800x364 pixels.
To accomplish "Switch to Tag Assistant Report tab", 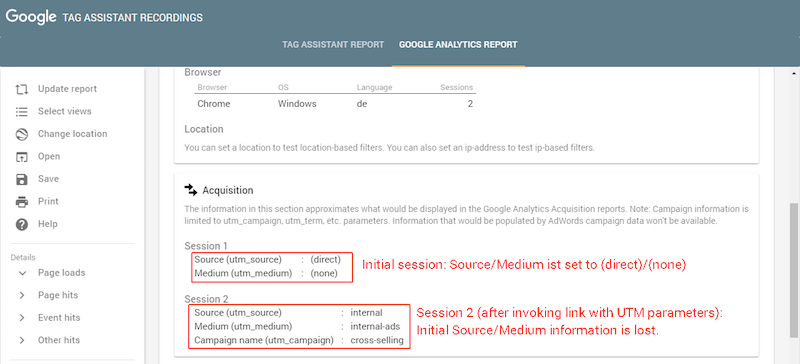I will 333,45.
